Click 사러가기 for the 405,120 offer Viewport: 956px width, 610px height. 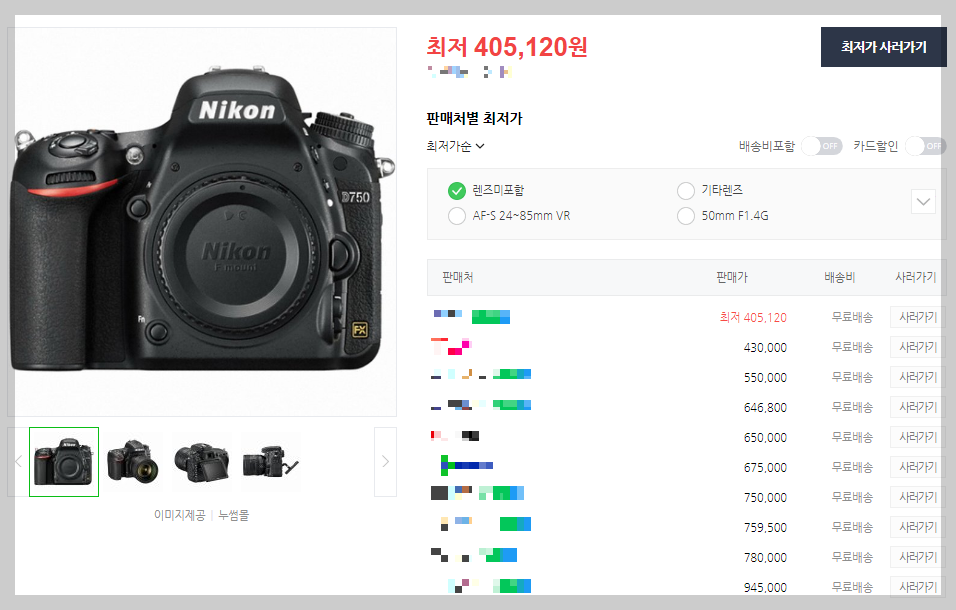(918, 317)
